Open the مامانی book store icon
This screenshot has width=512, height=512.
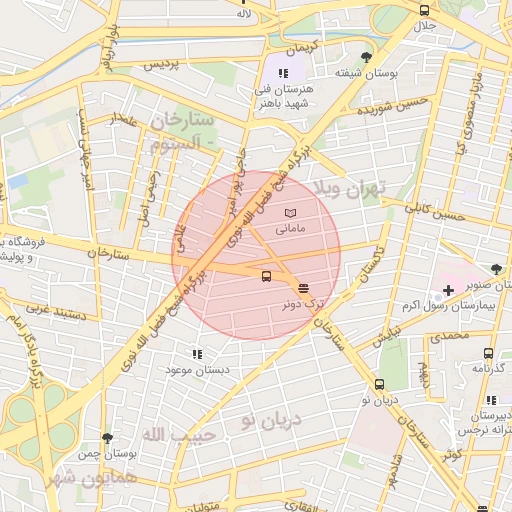click(290, 213)
